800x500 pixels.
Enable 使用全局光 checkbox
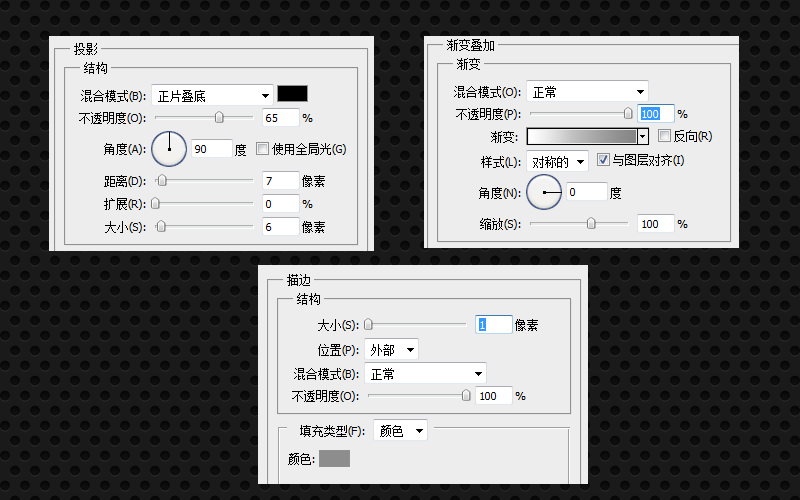[263, 149]
